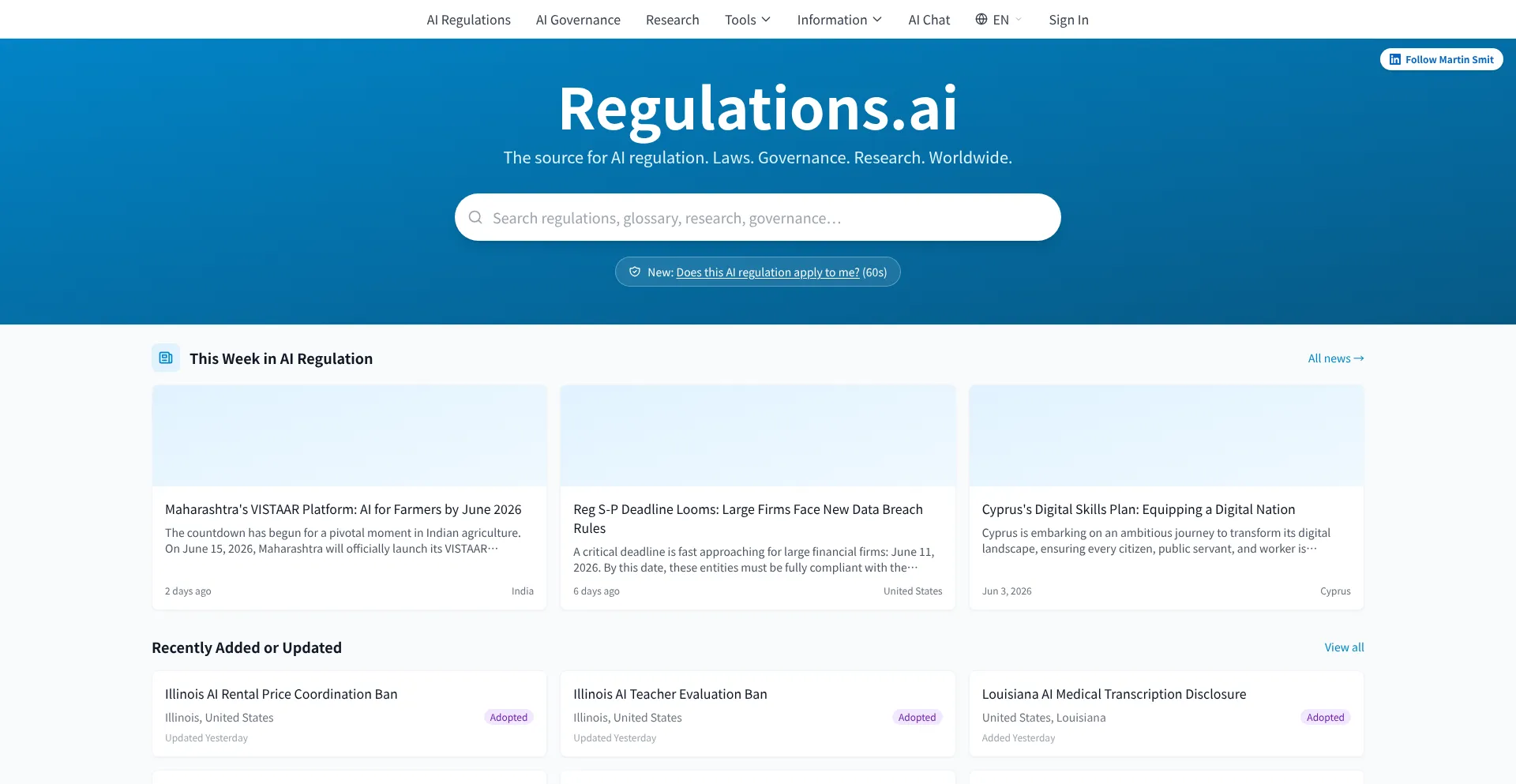1516x784 pixels.
Task: Open the All news link
Action: [x=1336, y=358]
